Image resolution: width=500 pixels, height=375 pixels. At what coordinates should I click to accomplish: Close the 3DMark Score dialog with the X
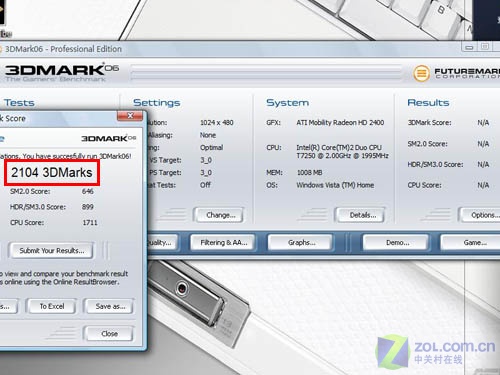(x=130, y=116)
